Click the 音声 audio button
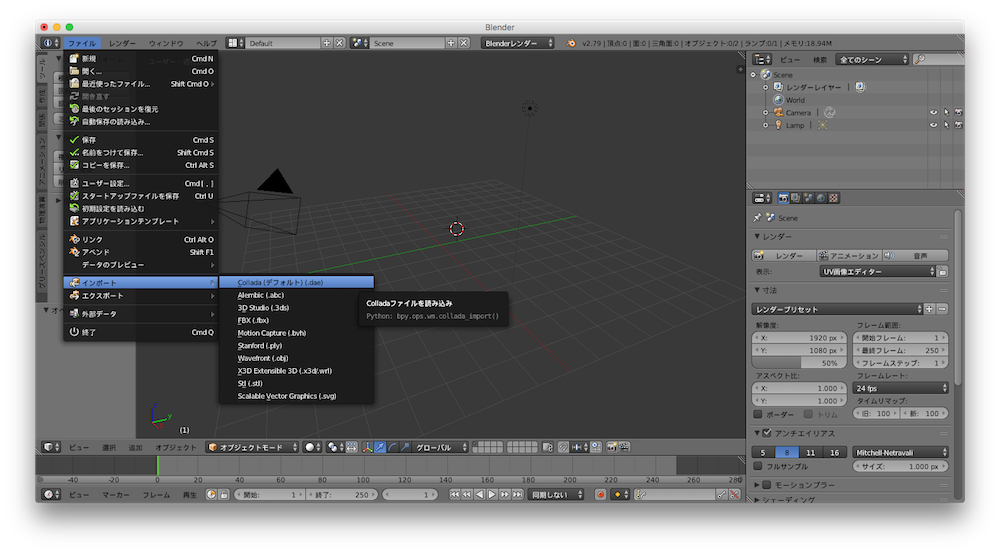This screenshot has width=1000, height=553. pos(915,256)
